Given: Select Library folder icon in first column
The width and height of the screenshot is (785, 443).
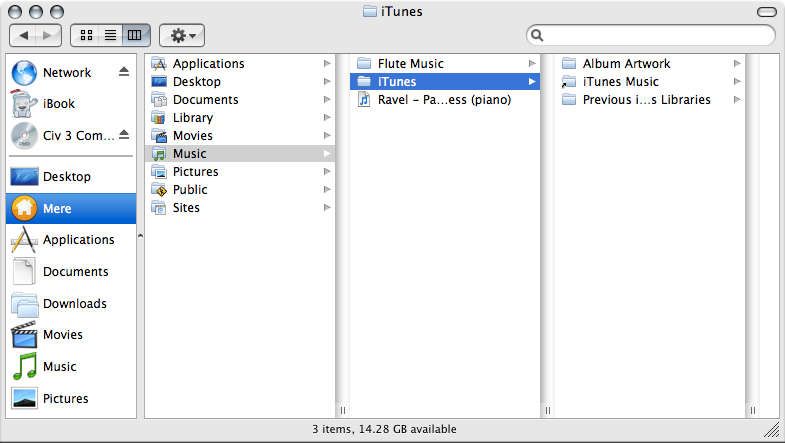Looking at the screenshot, I should click(159, 118).
